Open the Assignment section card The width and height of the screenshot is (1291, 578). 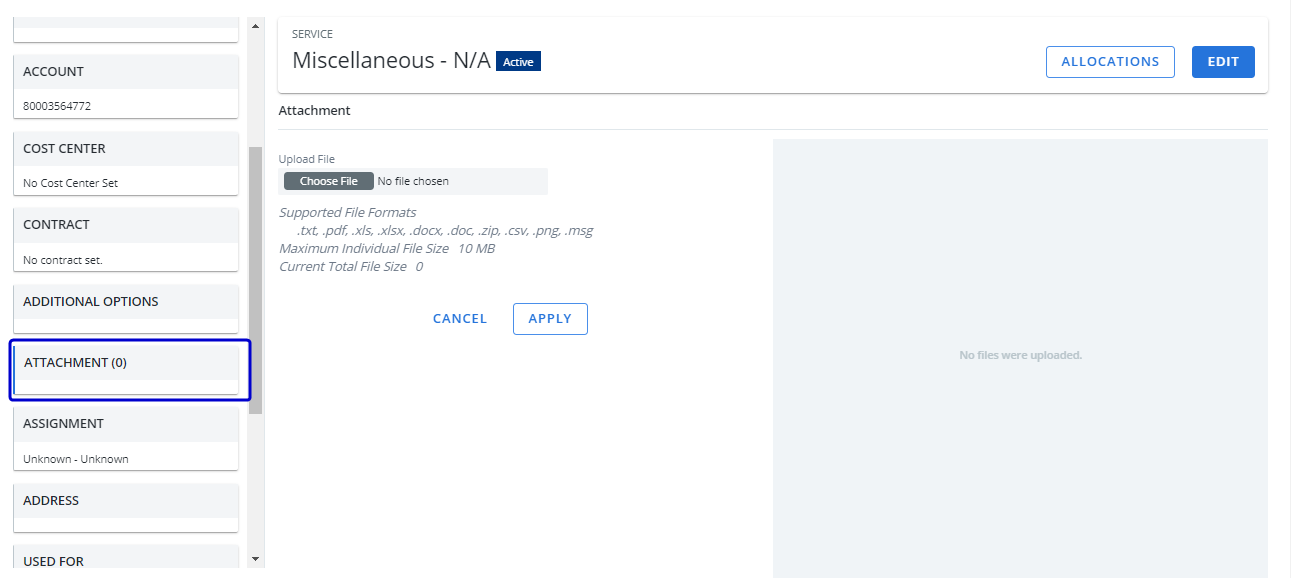pyautogui.click(x=125, y=424)
